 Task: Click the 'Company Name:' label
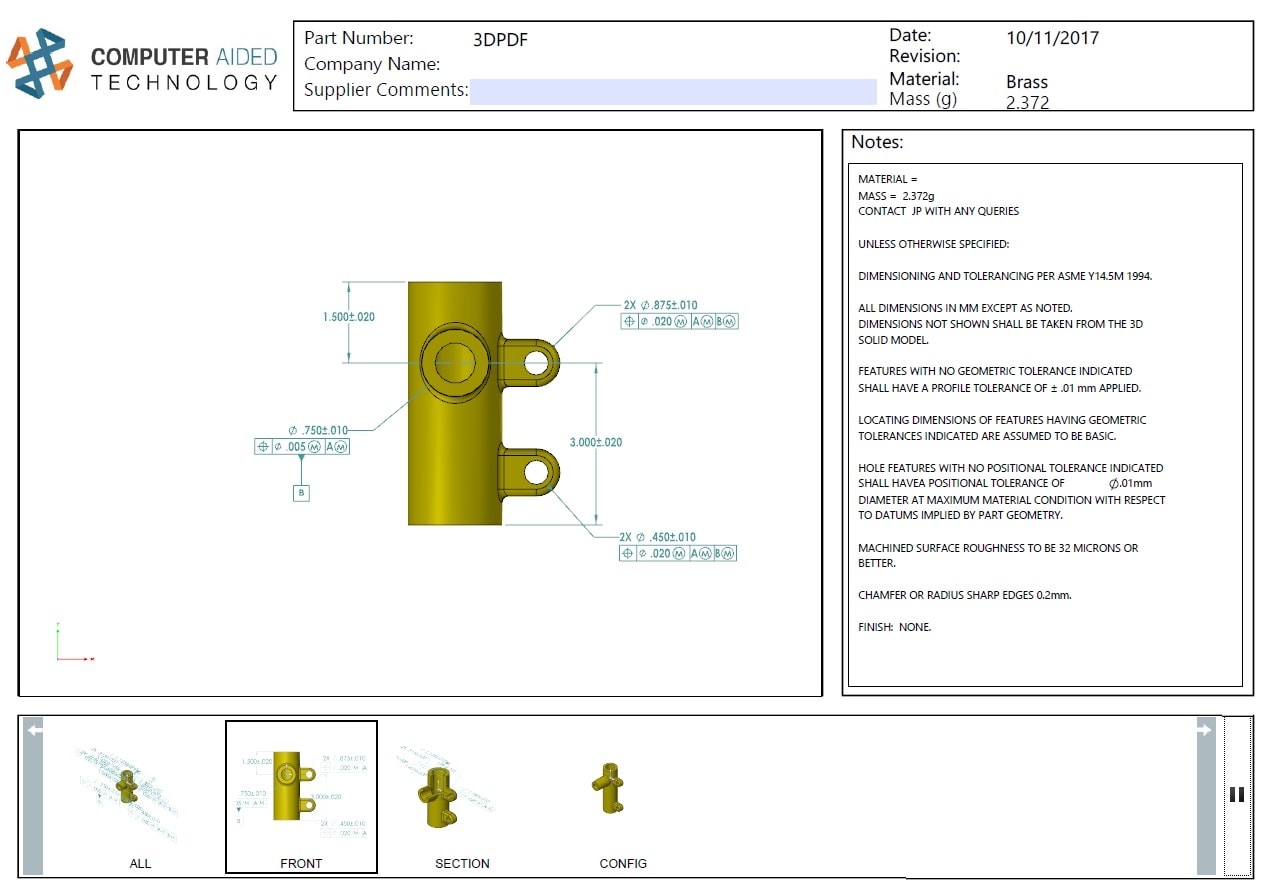[372, 64]
